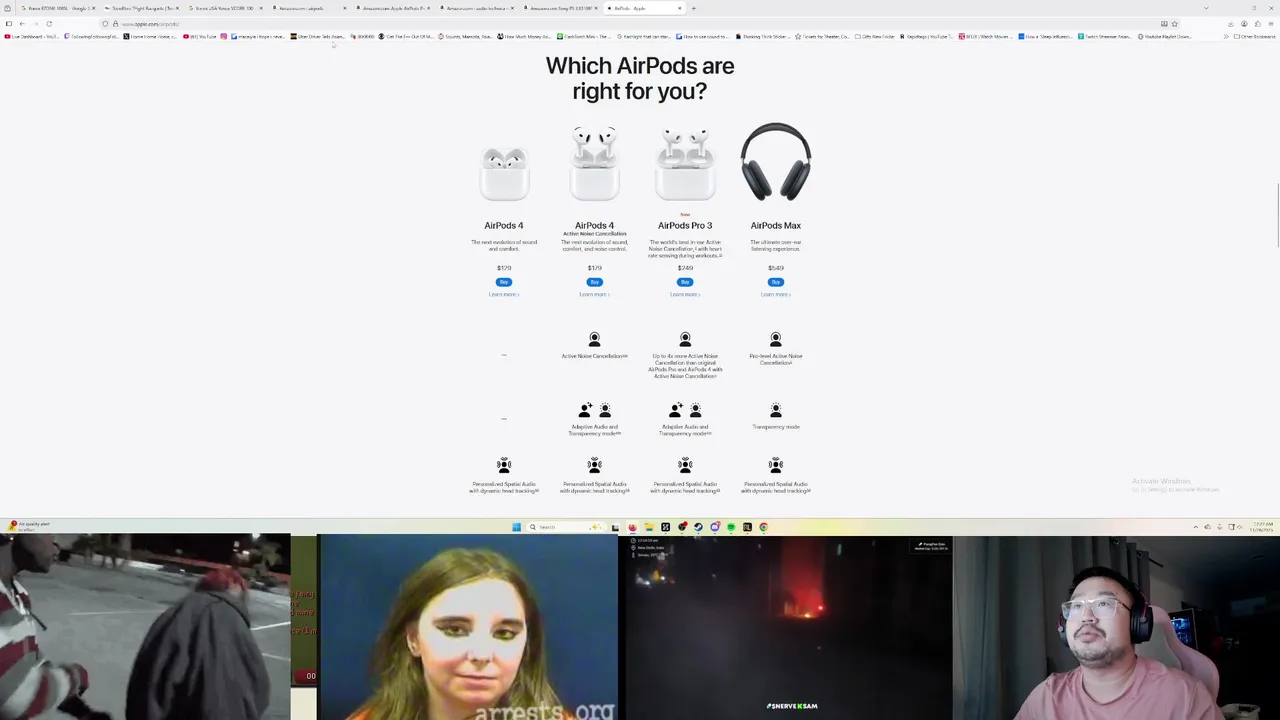Open the Uber Driver bookmark
Viewport: 1280px width, 720px height.
pyautogui.click(x=319, y=36)
